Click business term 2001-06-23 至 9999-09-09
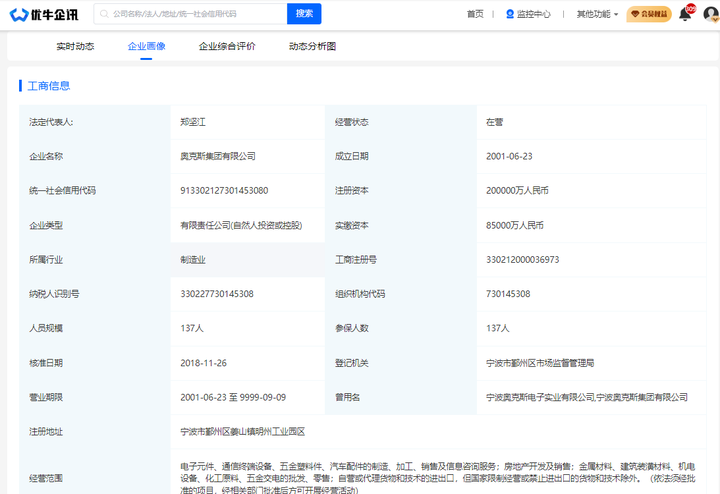The image size is (720, 494). point(233,397)
